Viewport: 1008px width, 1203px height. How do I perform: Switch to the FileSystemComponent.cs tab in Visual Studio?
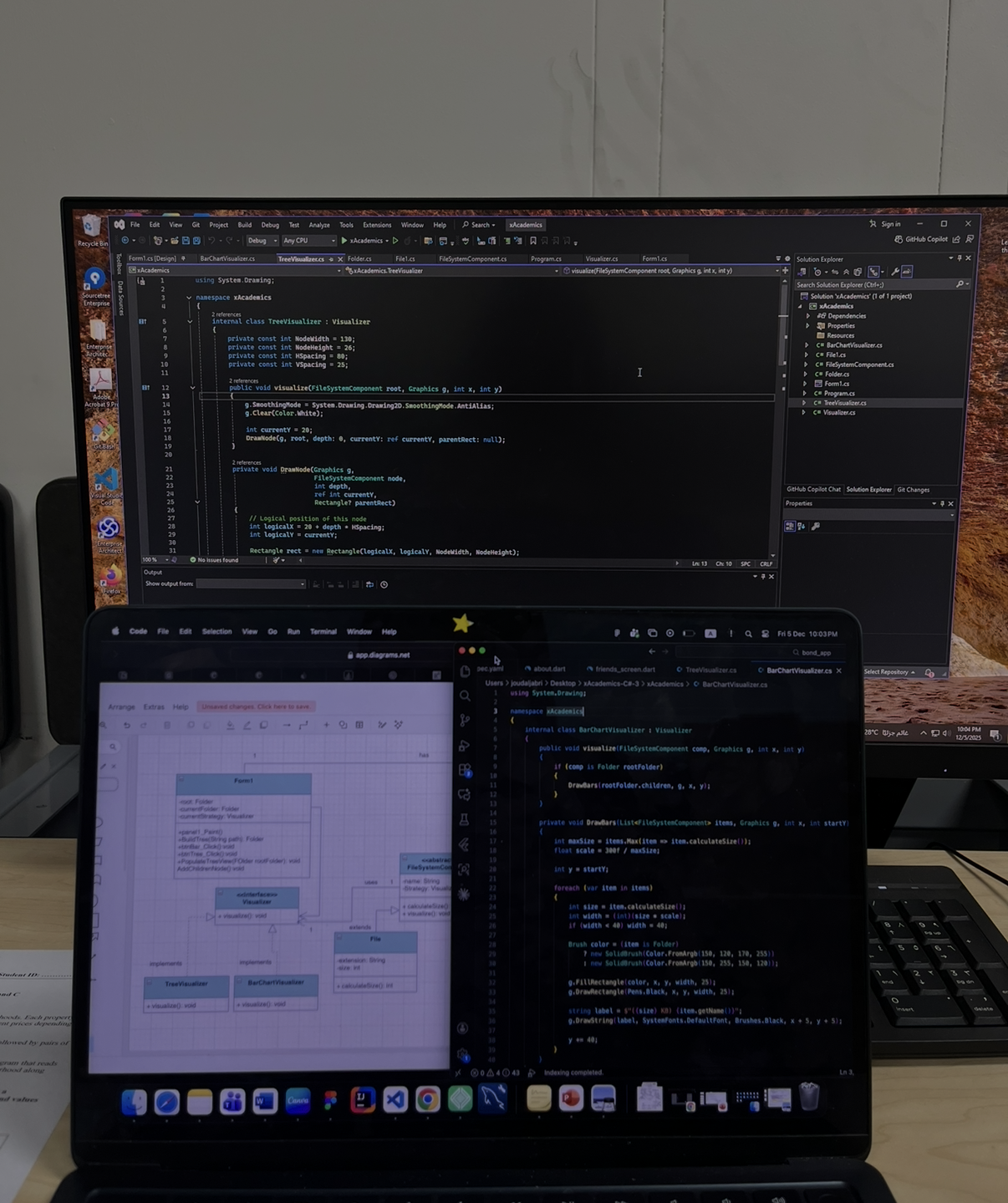pos(472,259)
